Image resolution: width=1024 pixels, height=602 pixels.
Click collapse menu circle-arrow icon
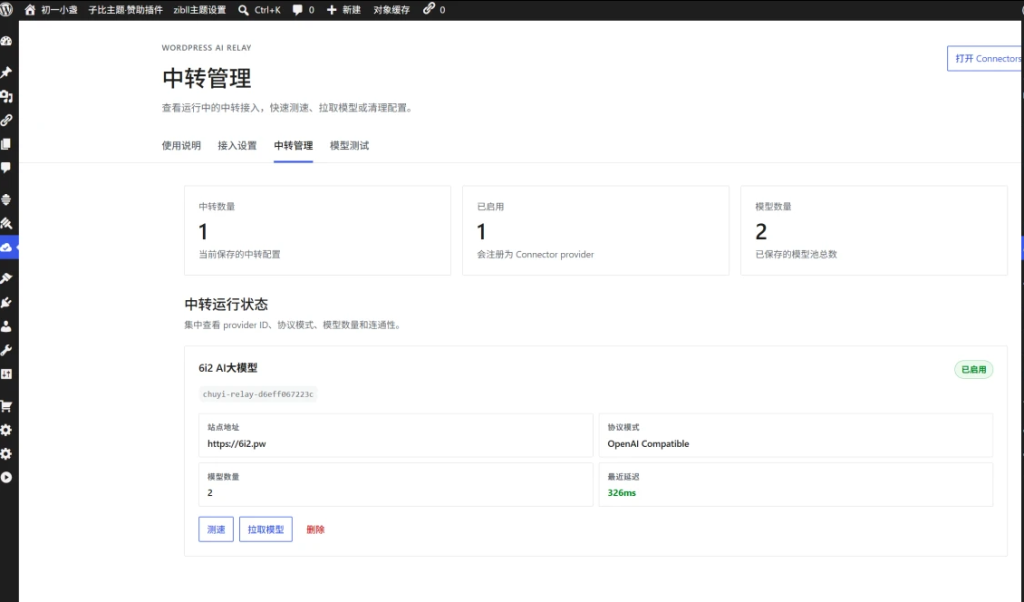[7, 477]
